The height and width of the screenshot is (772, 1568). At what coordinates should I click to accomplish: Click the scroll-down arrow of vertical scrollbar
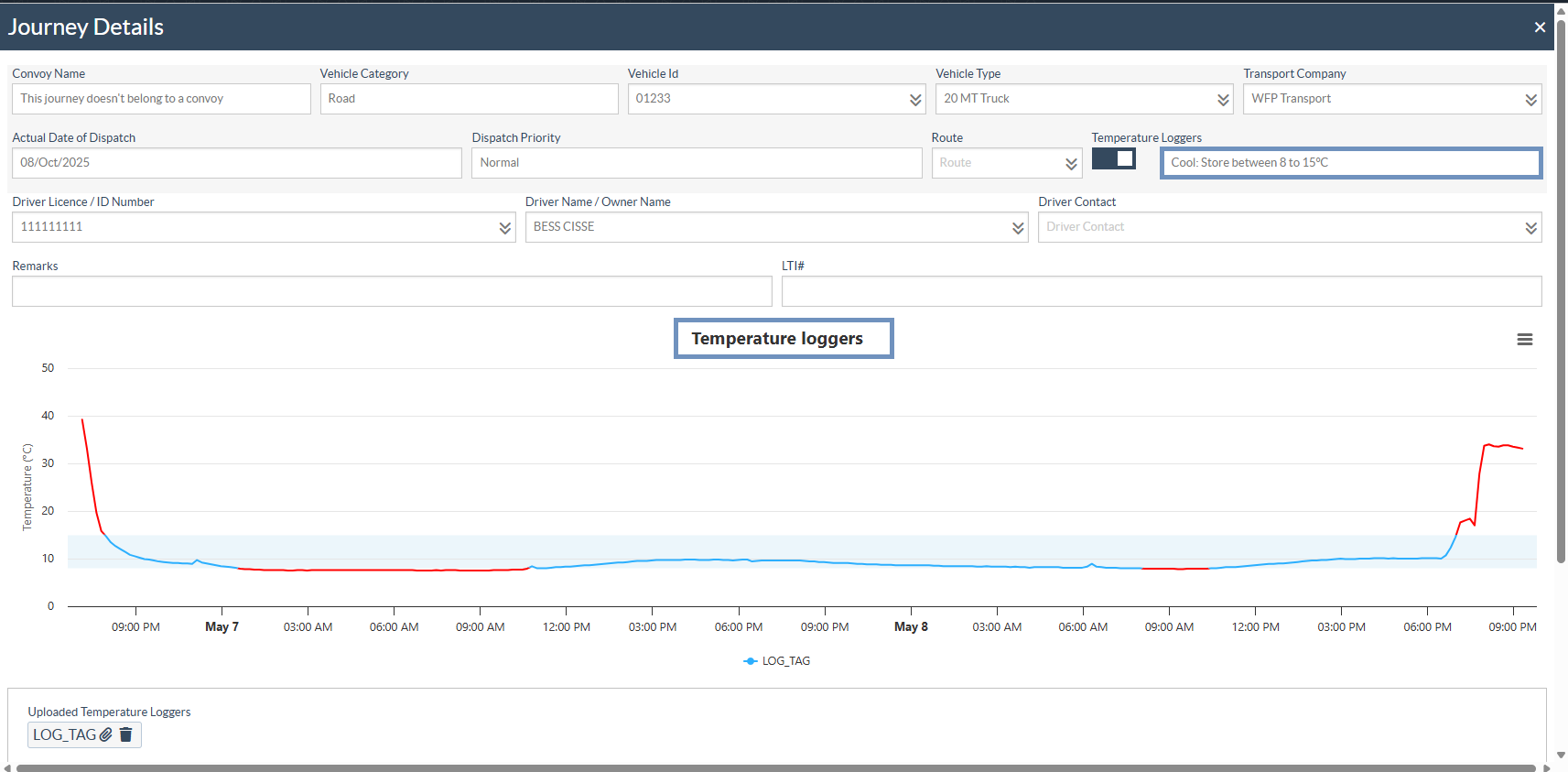pyautogui.click(x=1561, y=756)
